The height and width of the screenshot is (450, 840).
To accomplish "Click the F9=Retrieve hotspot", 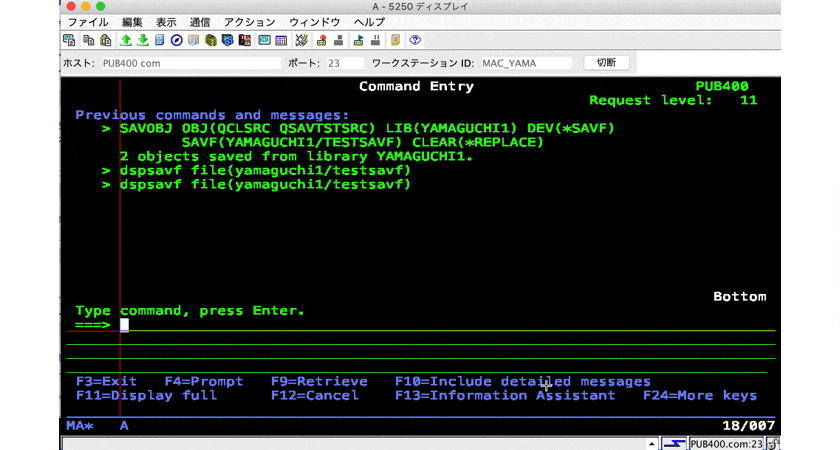I will click(x=319, y=381).
